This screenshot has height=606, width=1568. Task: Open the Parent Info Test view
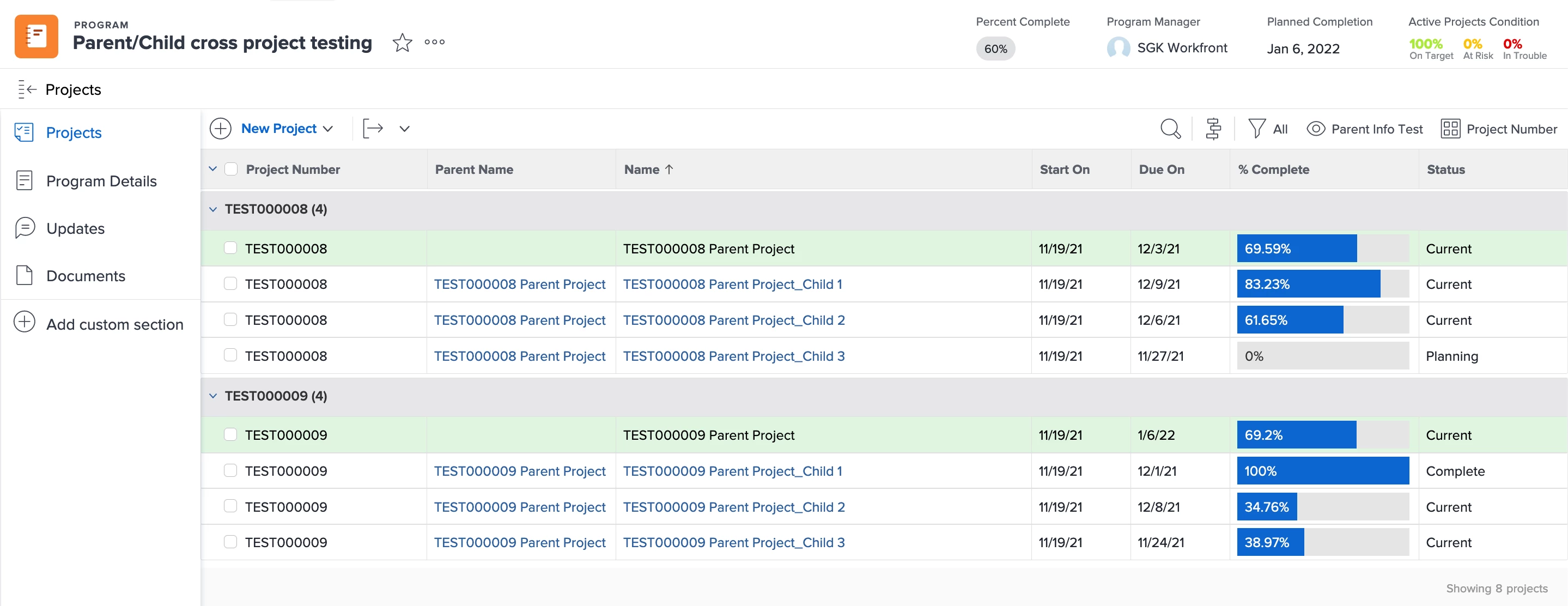click(1365, 129)
